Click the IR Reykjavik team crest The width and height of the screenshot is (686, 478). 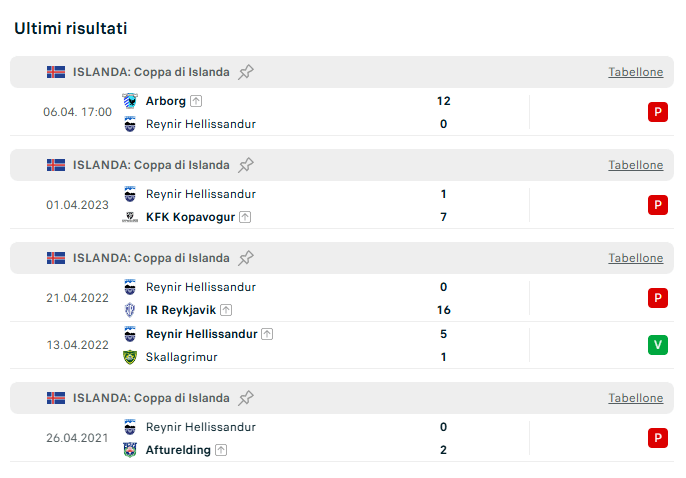click(129, 310)
